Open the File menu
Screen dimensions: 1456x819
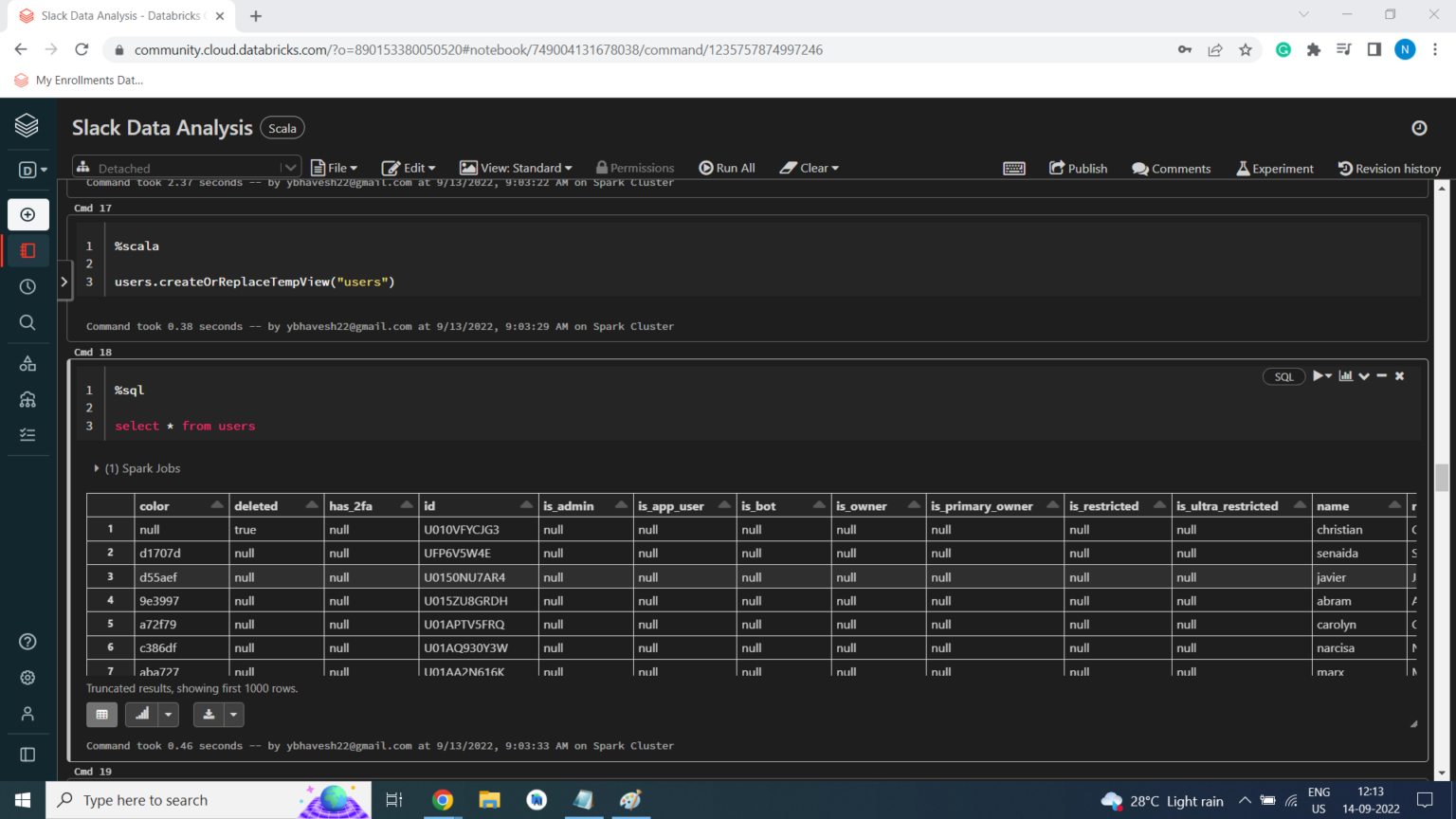click(x=334, y=168)
